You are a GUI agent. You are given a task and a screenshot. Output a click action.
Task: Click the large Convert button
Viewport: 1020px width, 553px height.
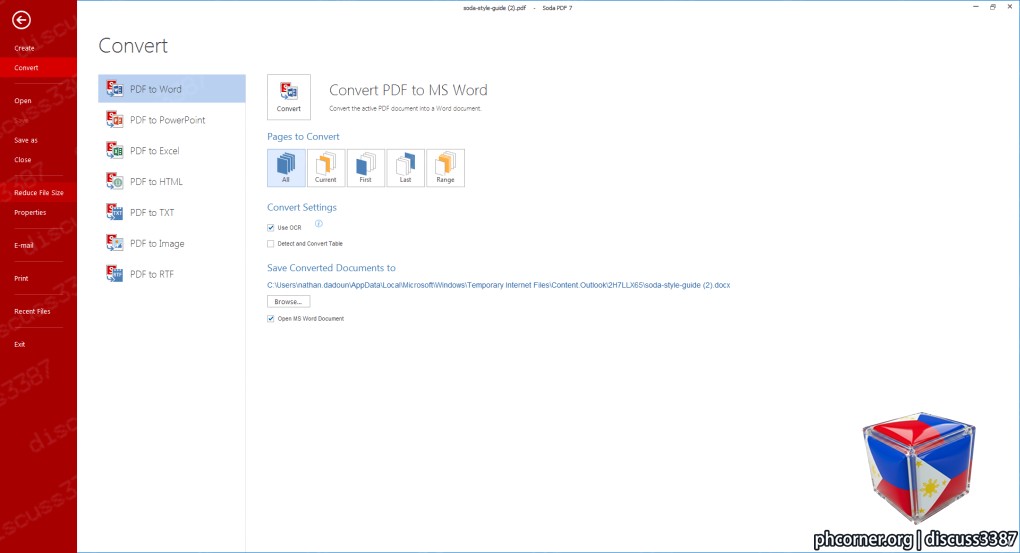pyautogui.click(x=289, y=97)
